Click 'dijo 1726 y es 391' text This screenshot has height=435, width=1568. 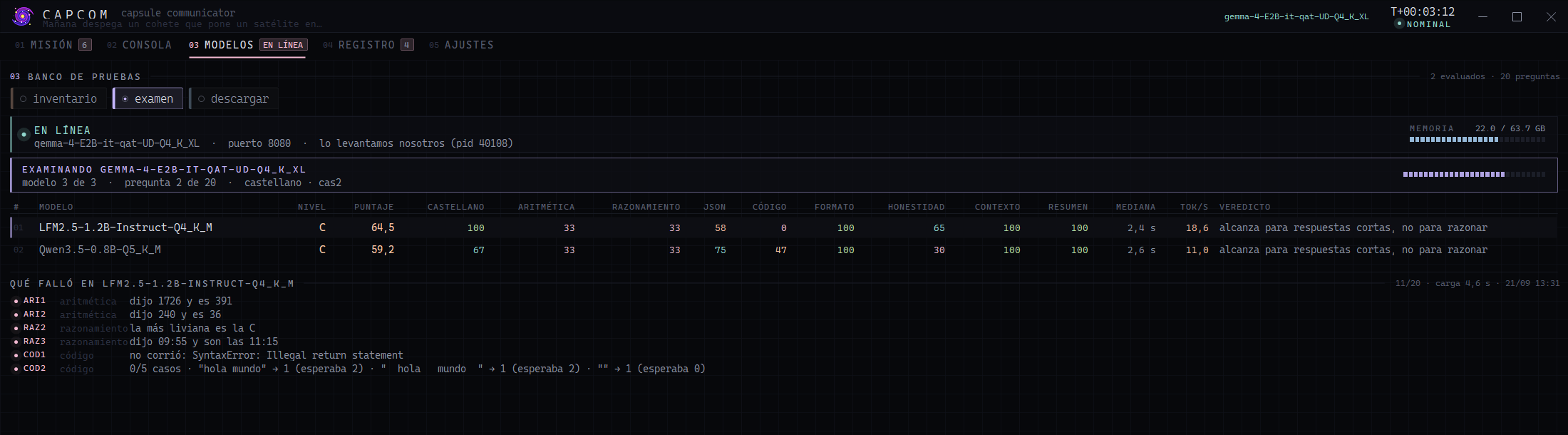pyautogui.click(x=181, y=301)
